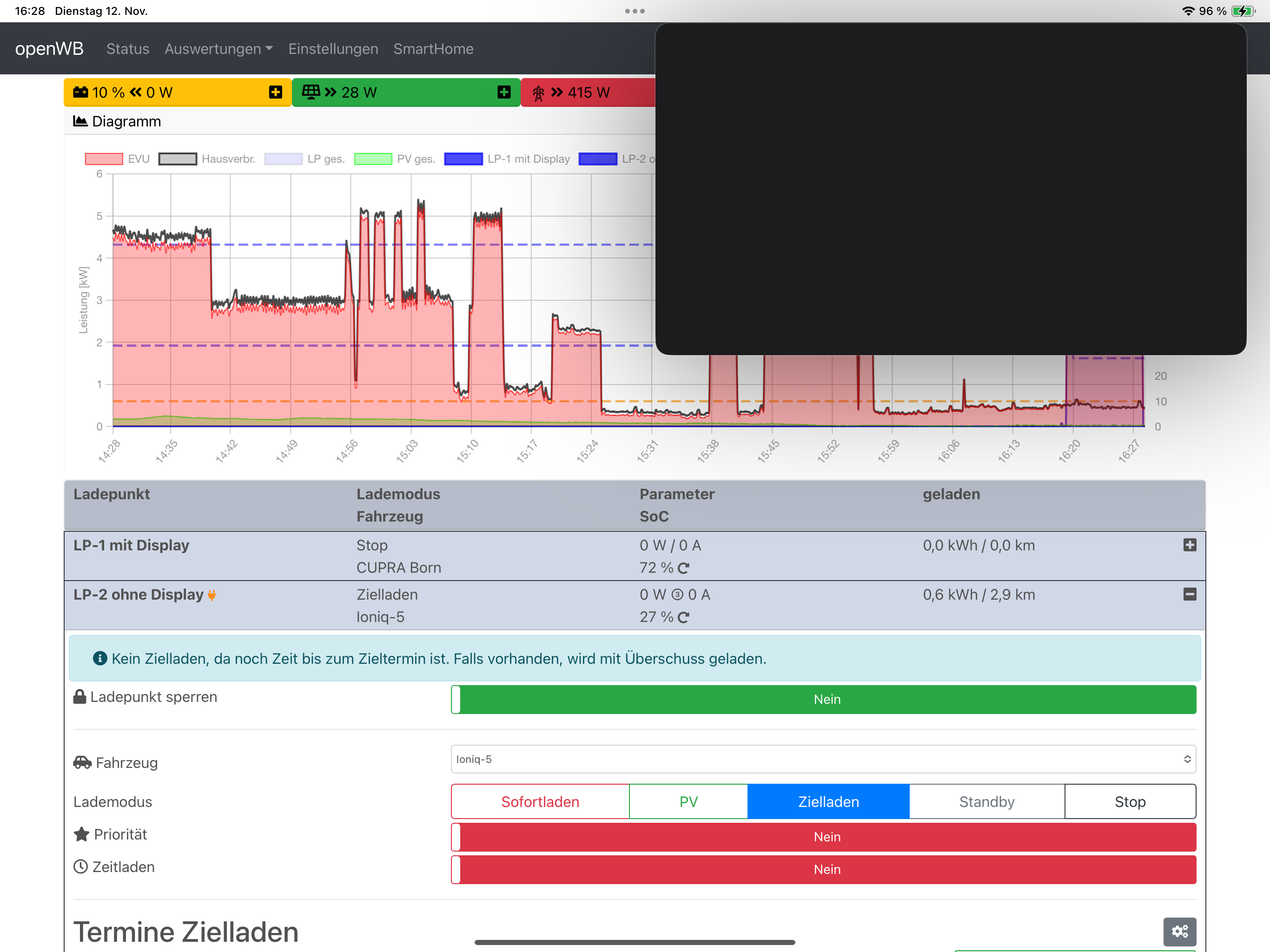Open the SmartHome menu item
1270x952 pixels.
pos(433,49)
